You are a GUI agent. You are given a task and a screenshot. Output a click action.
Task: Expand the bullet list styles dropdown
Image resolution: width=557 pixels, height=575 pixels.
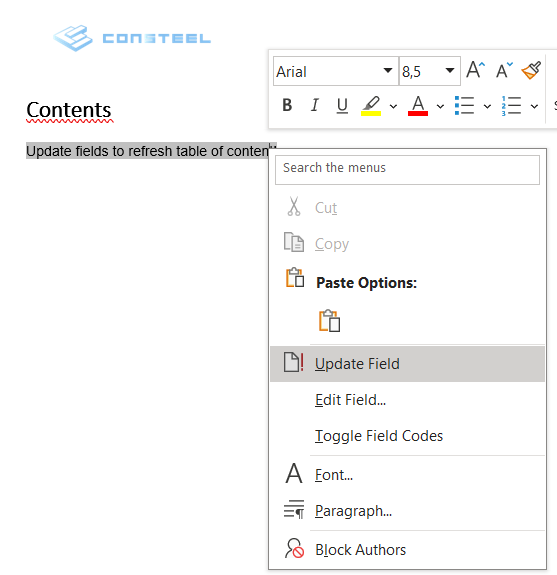coord(487,106)
